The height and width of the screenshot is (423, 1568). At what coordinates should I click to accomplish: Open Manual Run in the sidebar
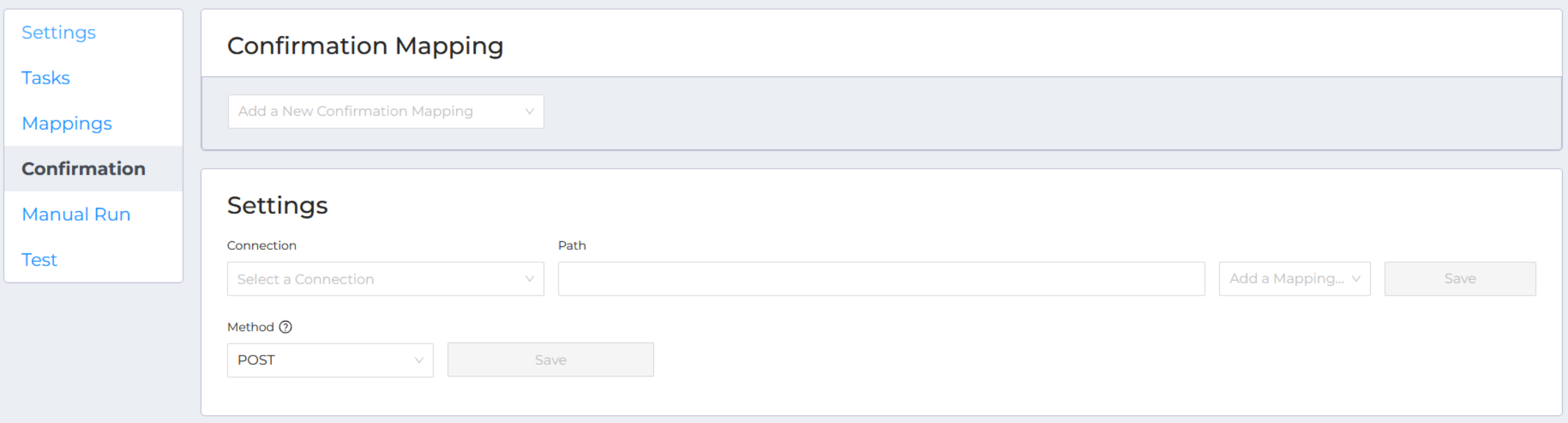76,214
